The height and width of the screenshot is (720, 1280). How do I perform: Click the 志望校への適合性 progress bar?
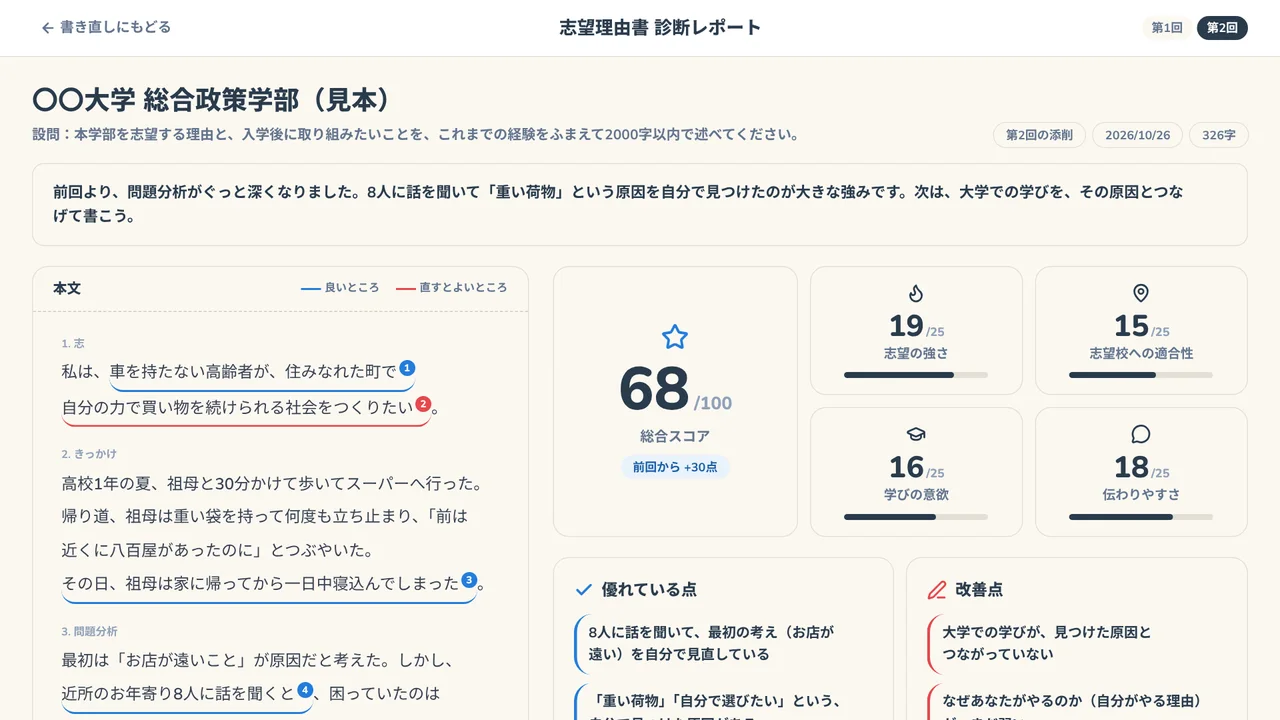pos(1141,375)
